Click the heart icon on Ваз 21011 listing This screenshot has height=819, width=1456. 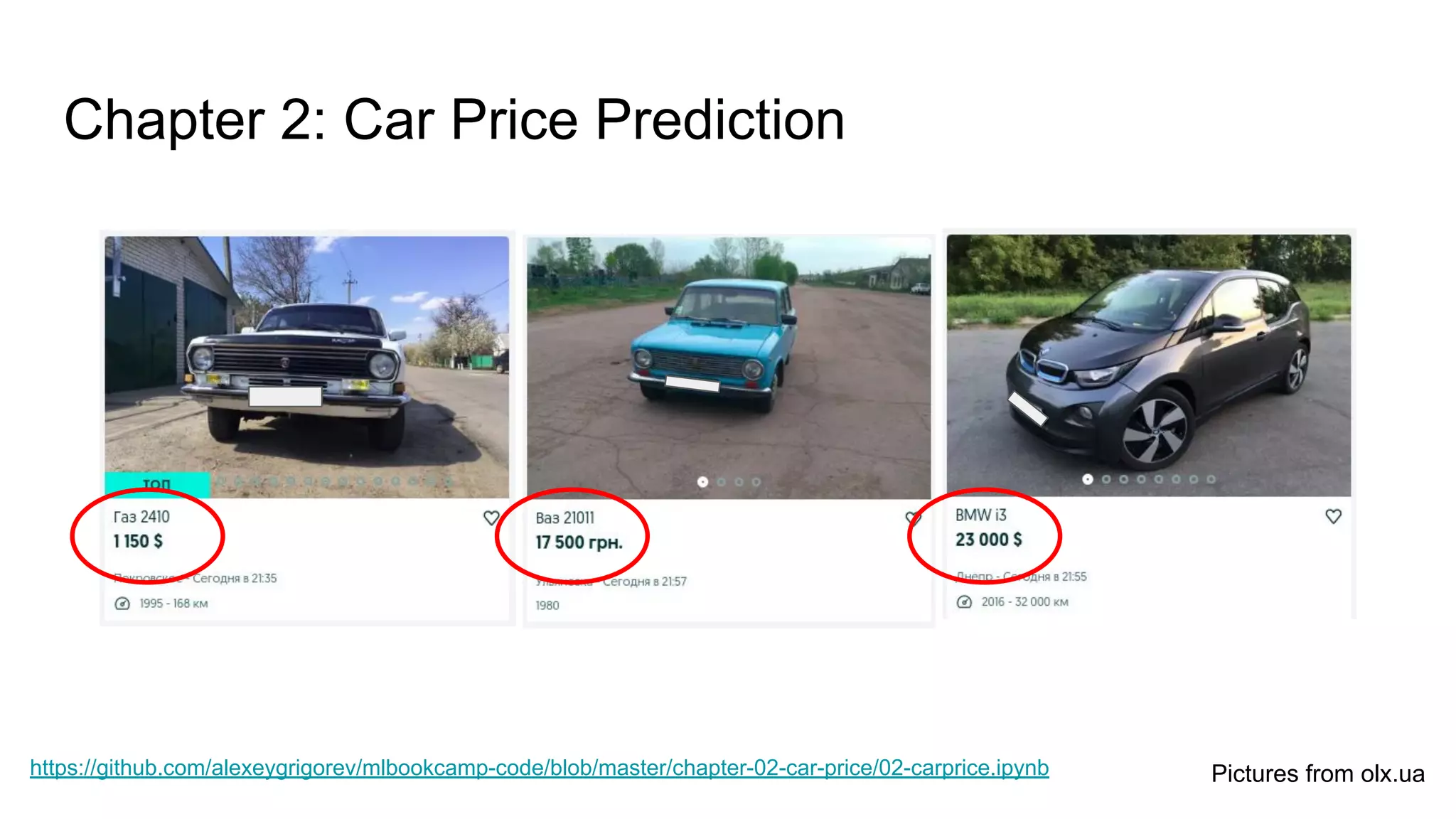(x=913, y=518)
